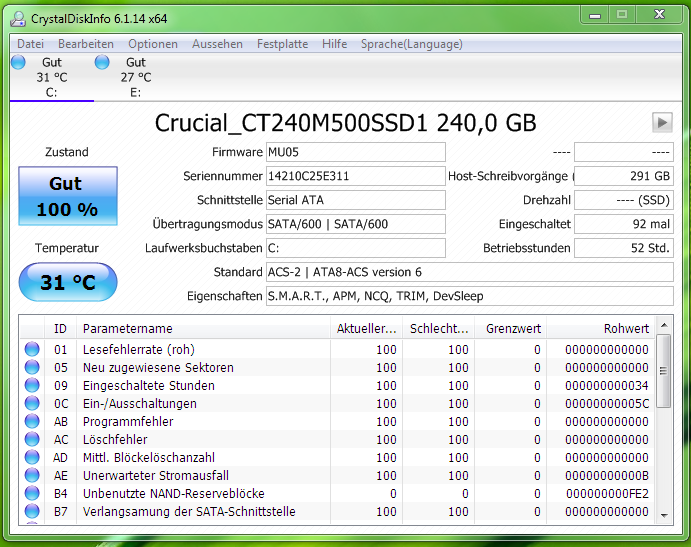Click the blue status orb for drive E:
The width and height of the screenshot is (691, 547).
(102, 62)
